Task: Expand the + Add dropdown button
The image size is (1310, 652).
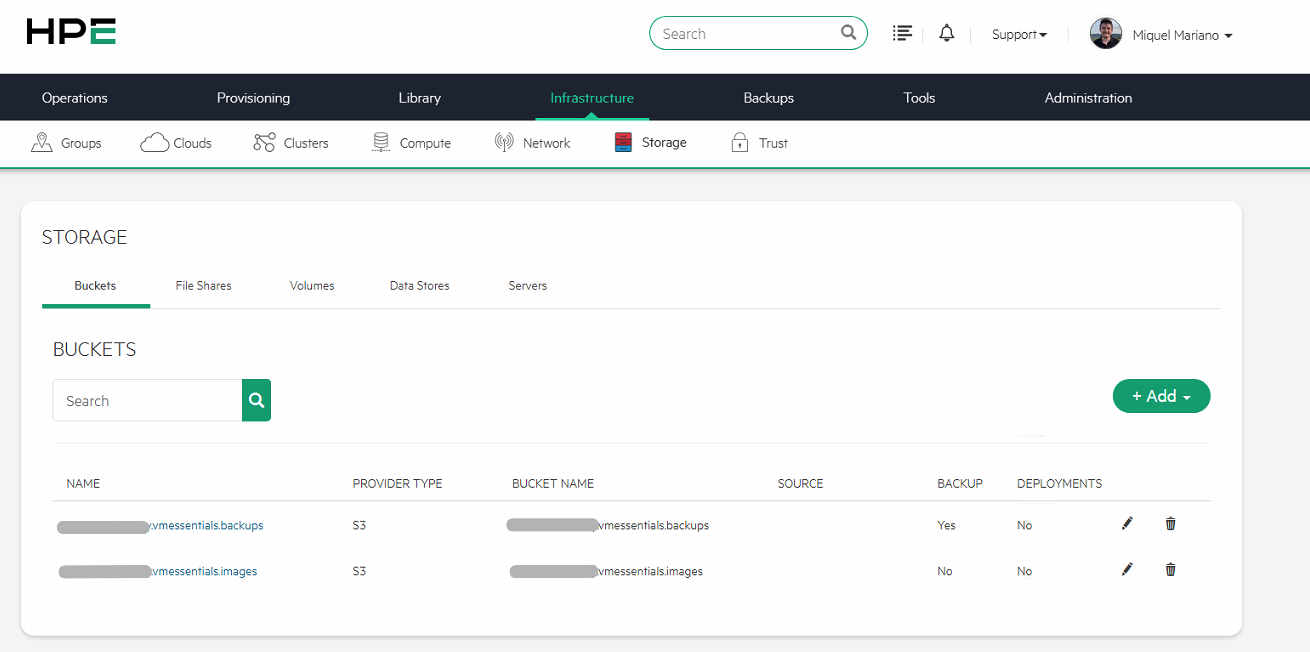Action: 1161,396
